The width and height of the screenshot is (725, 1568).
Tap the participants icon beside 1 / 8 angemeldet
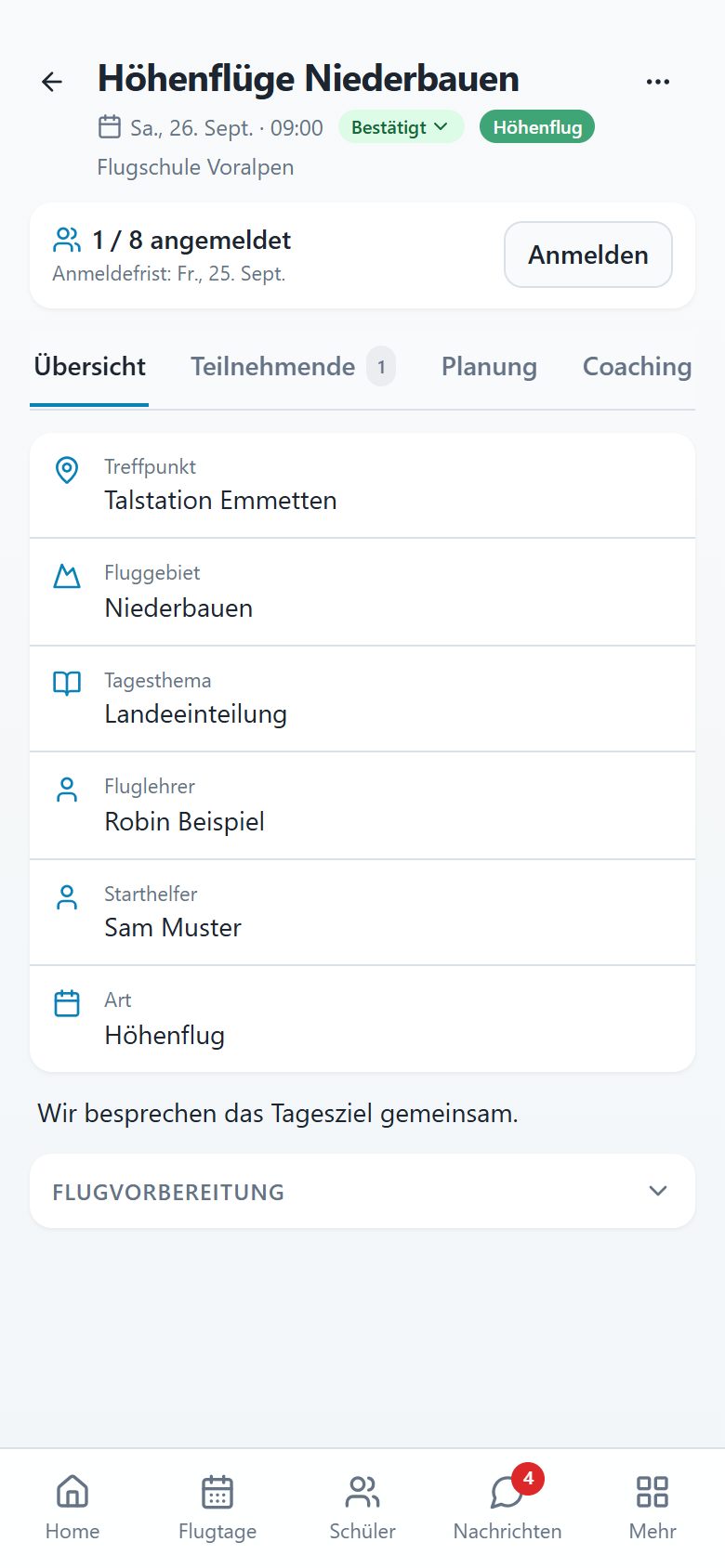click(x=67, y=241)
